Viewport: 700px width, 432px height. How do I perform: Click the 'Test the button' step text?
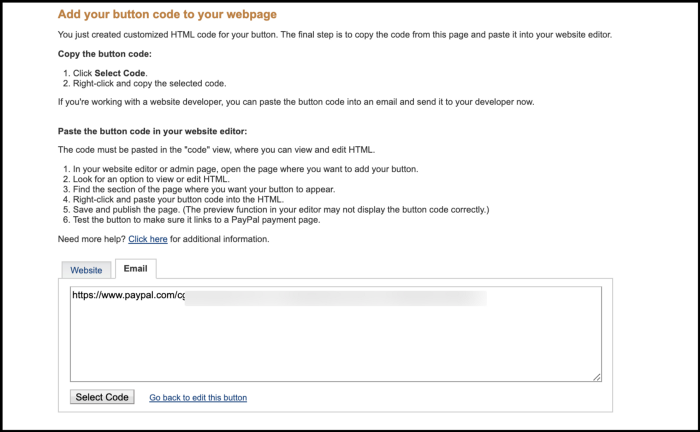point(200,219)
